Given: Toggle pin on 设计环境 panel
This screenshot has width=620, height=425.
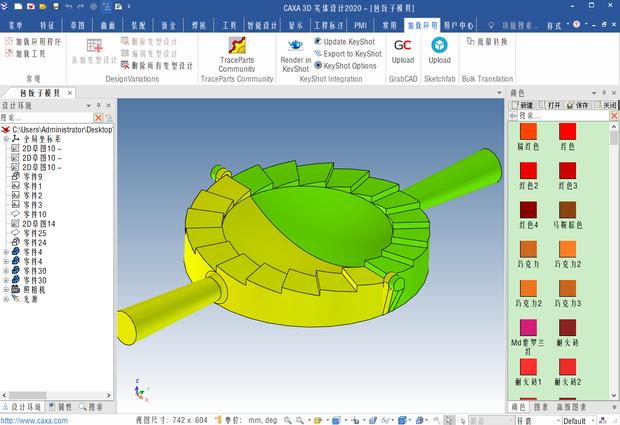Looking at the screenshot, I should [x=99, y=106].
